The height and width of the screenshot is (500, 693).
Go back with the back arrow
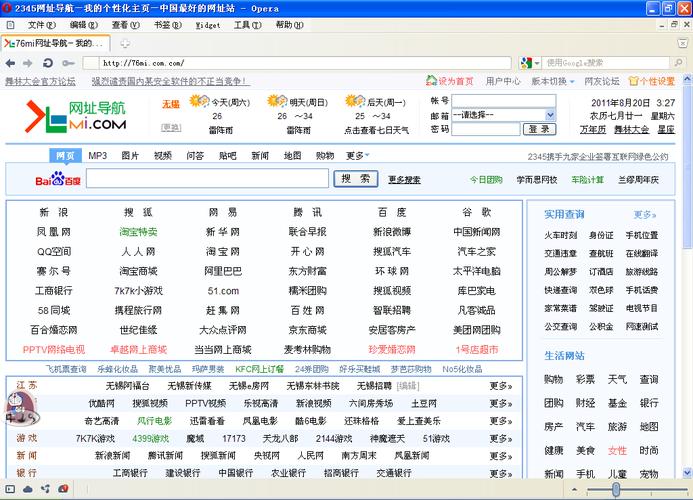[x=10, y=63]
